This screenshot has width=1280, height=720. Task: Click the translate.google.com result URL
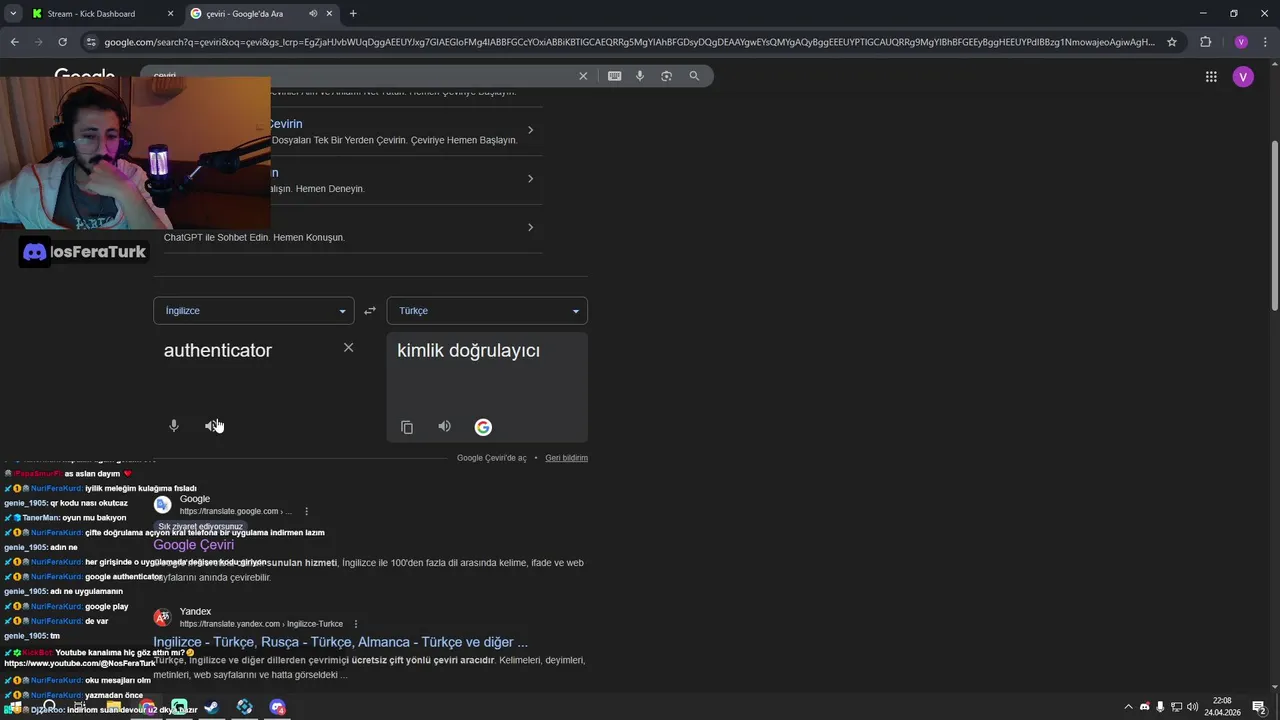point(235,511)
